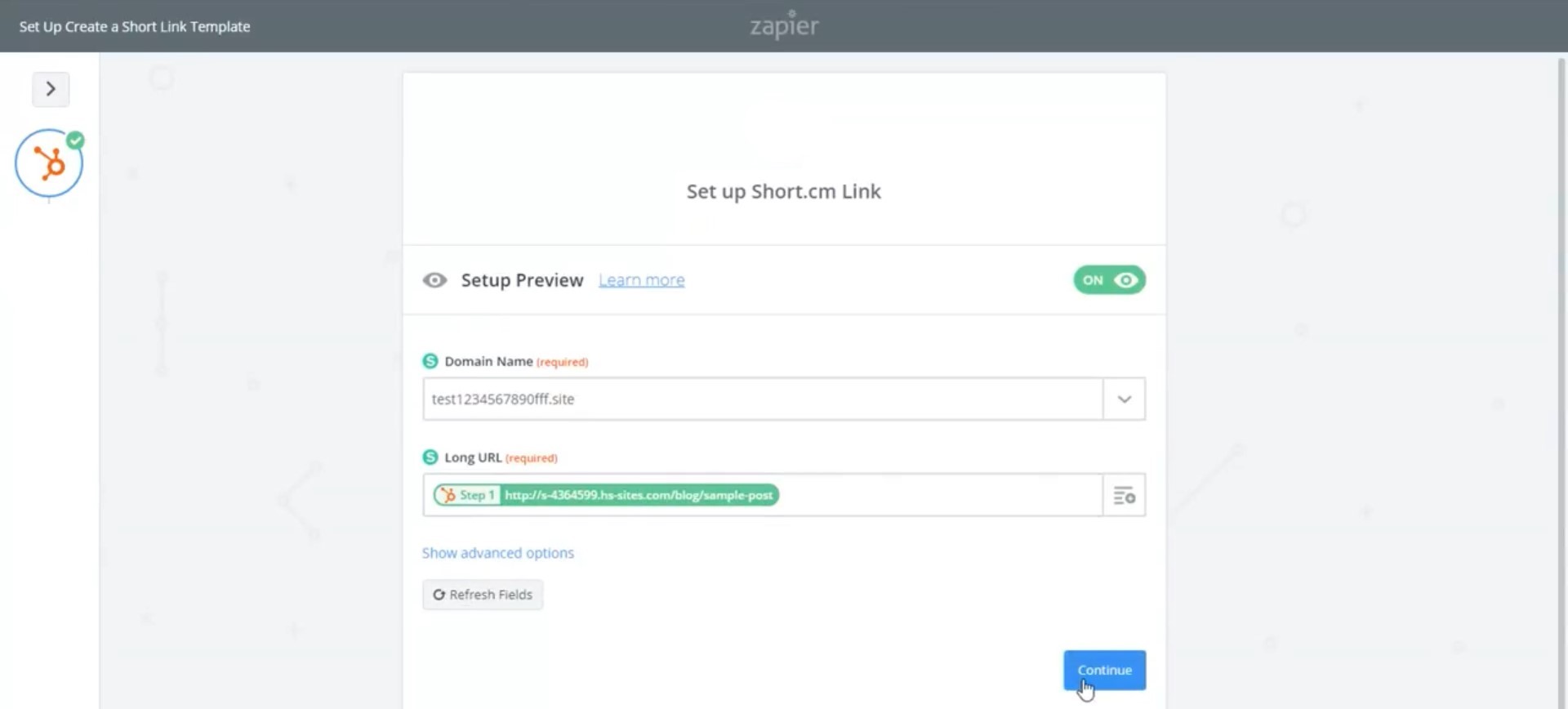1568x709 pixels.
Task: Open the Domain Name dropdown arrow
Action: (1124, 399)
